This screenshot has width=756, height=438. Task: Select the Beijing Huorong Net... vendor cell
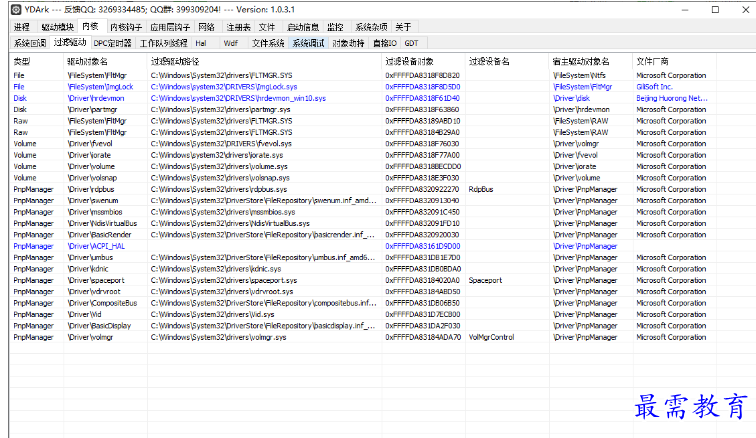[672, 98]
